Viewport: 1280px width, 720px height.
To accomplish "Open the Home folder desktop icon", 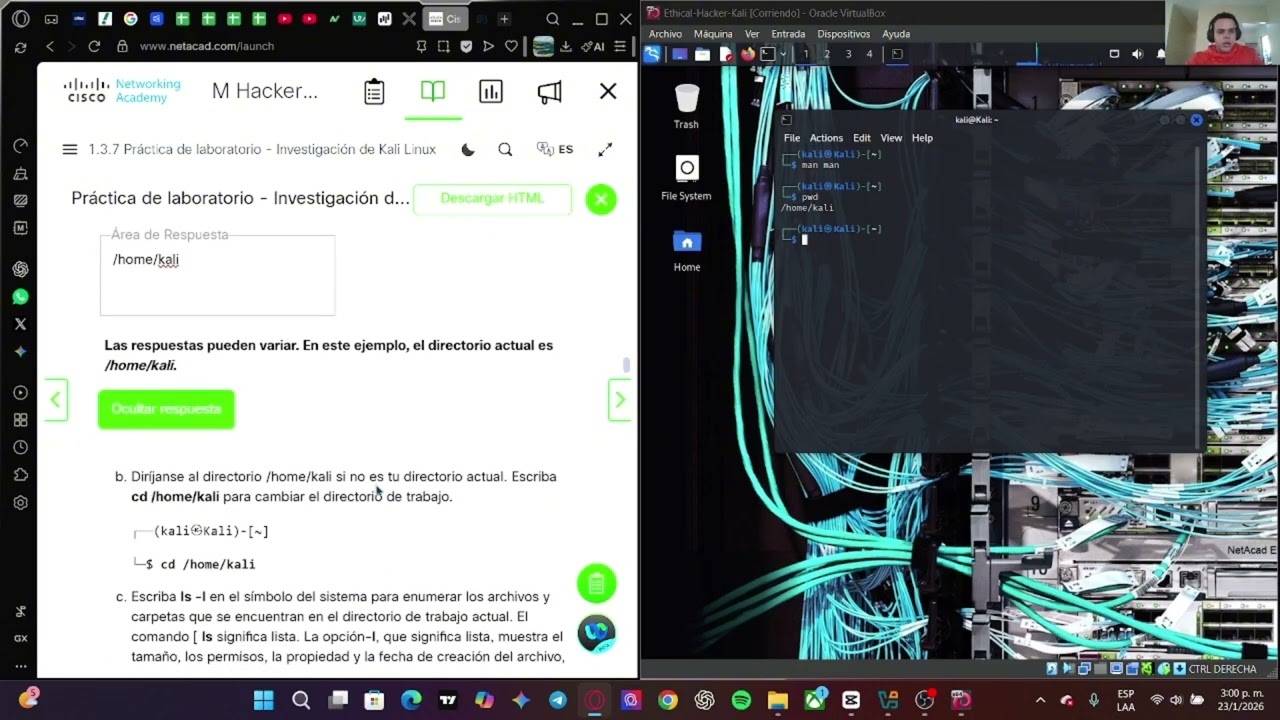I will 687,250.
